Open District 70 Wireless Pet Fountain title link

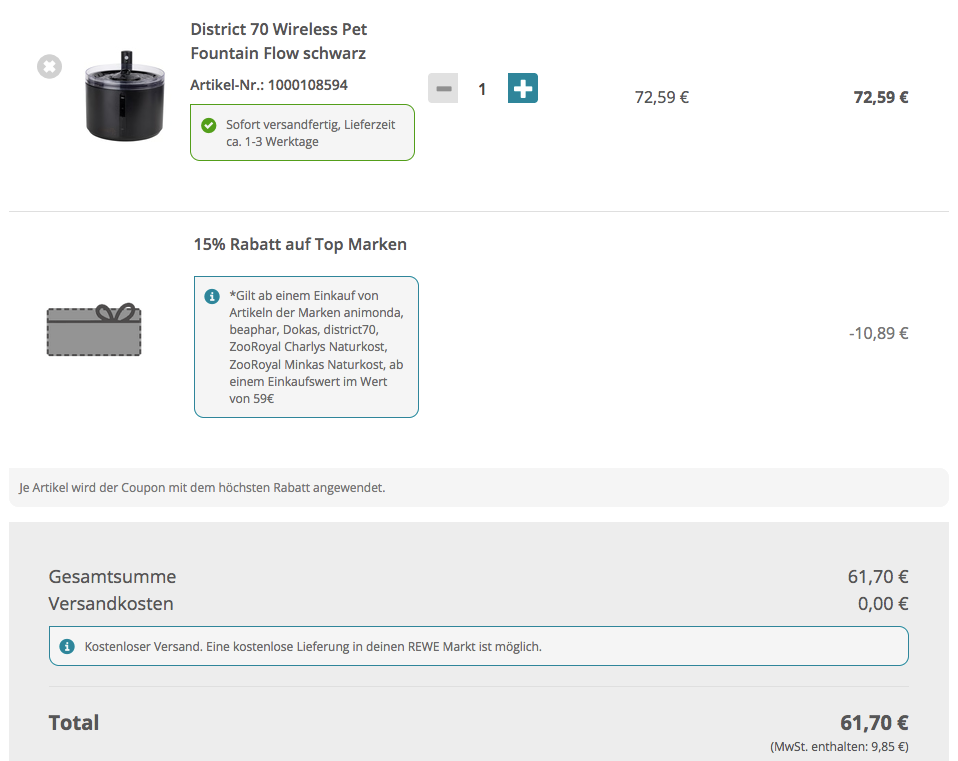278,41
